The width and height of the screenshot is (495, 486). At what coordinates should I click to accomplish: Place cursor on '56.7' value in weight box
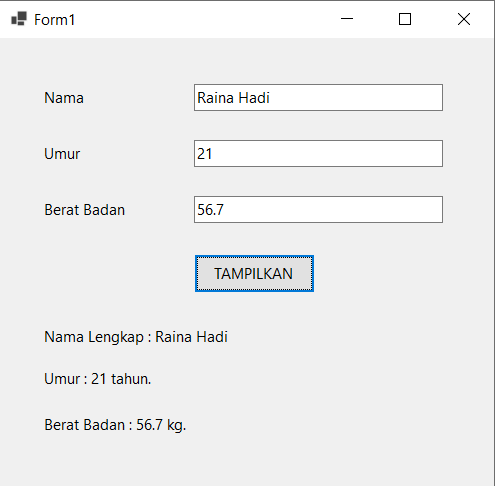[210, 210]
